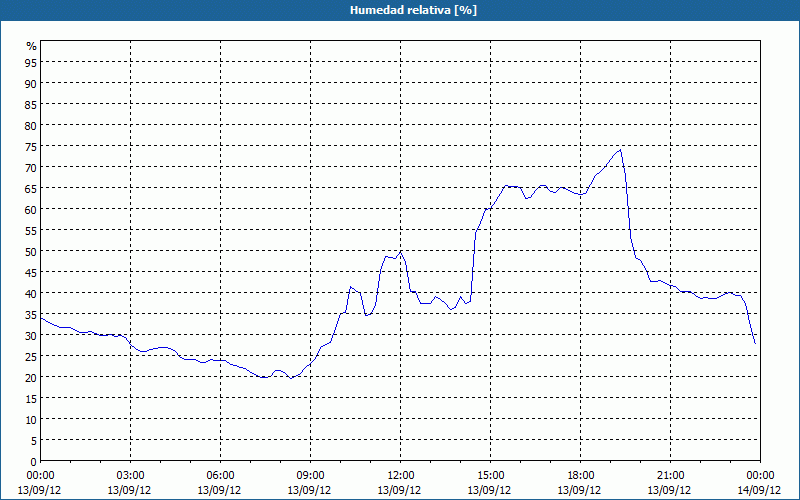Click the 21:00 time axis label

670,476
